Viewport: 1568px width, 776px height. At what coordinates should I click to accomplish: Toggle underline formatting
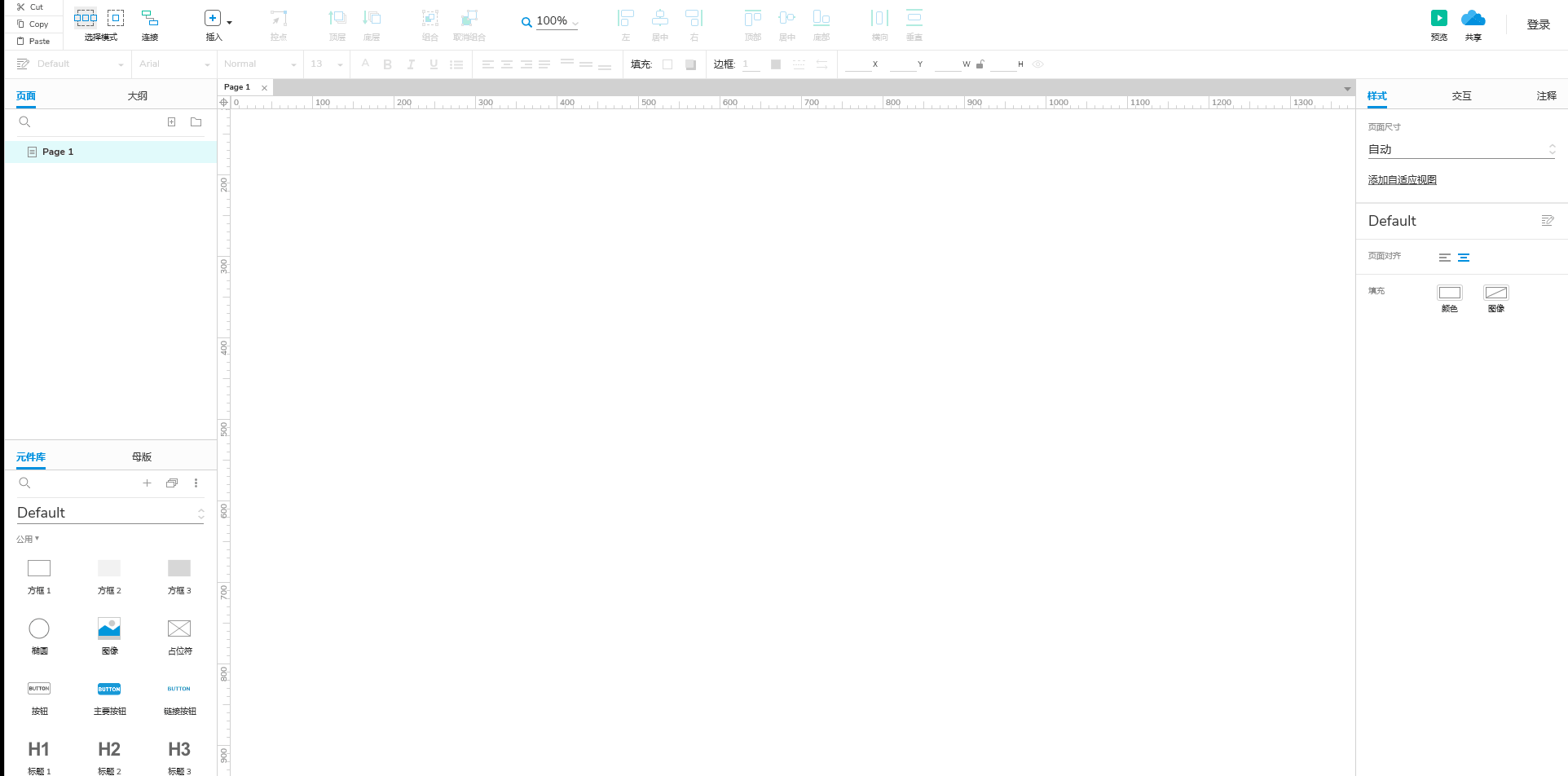click(434, 64)
